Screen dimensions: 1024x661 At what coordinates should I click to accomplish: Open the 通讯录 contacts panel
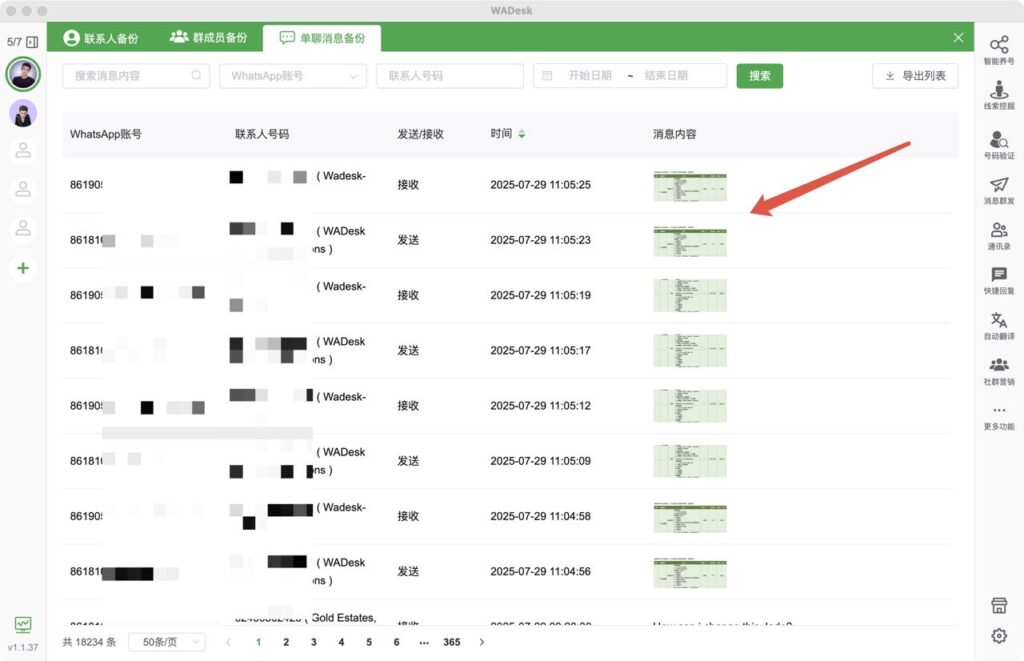click(x=999, y=236)
